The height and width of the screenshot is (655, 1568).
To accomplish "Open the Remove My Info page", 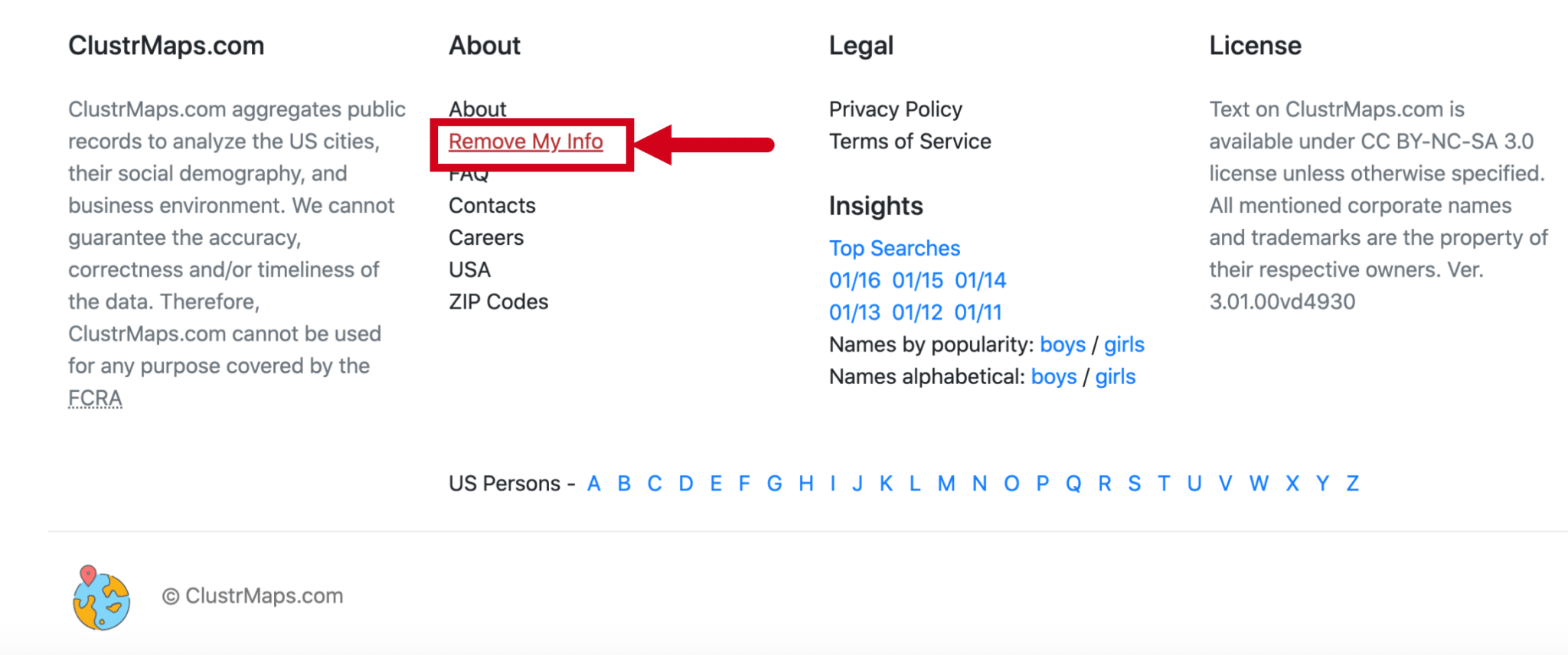I will 525,142.
